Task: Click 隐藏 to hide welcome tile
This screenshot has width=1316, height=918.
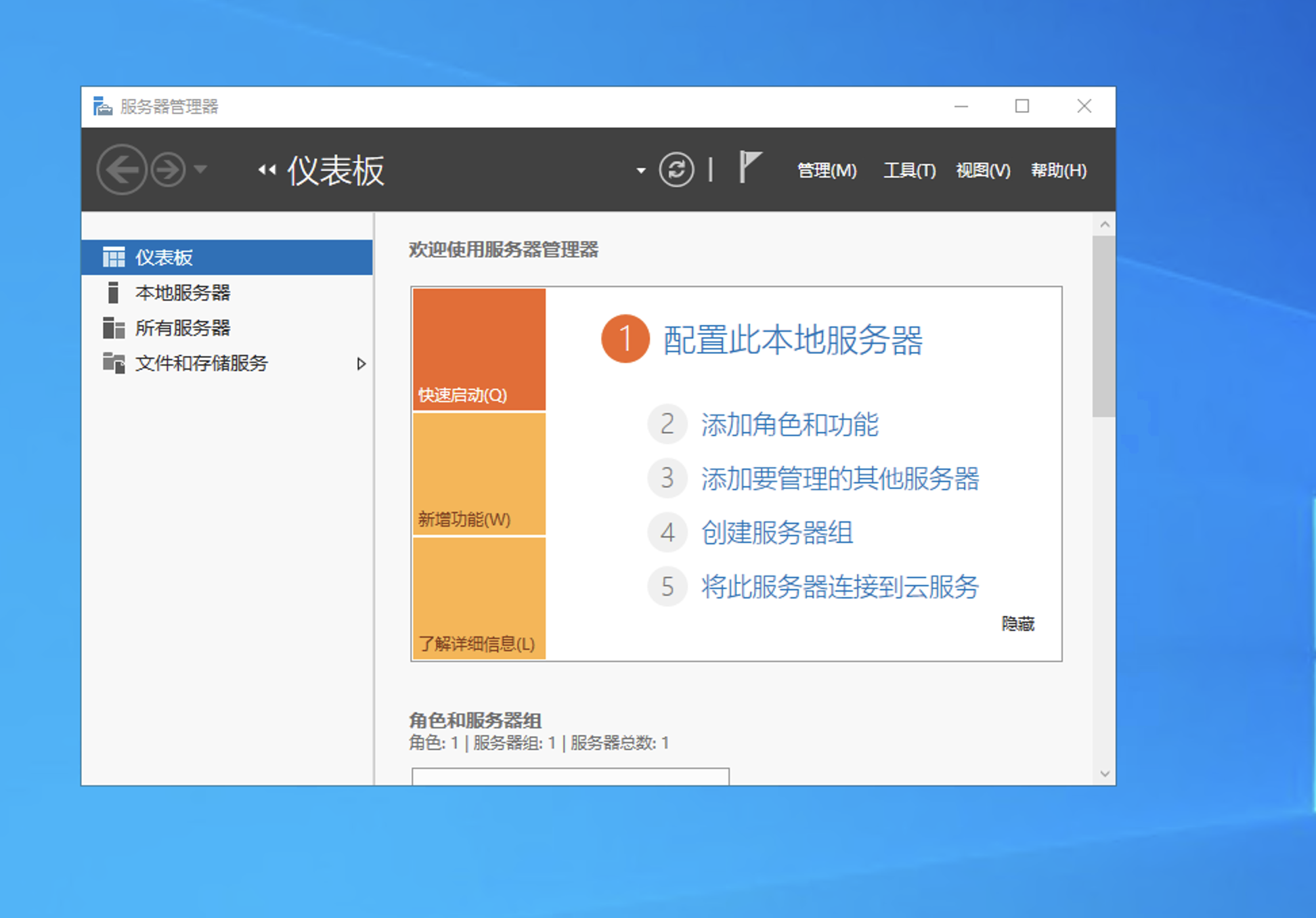Action: [1018, 624]
